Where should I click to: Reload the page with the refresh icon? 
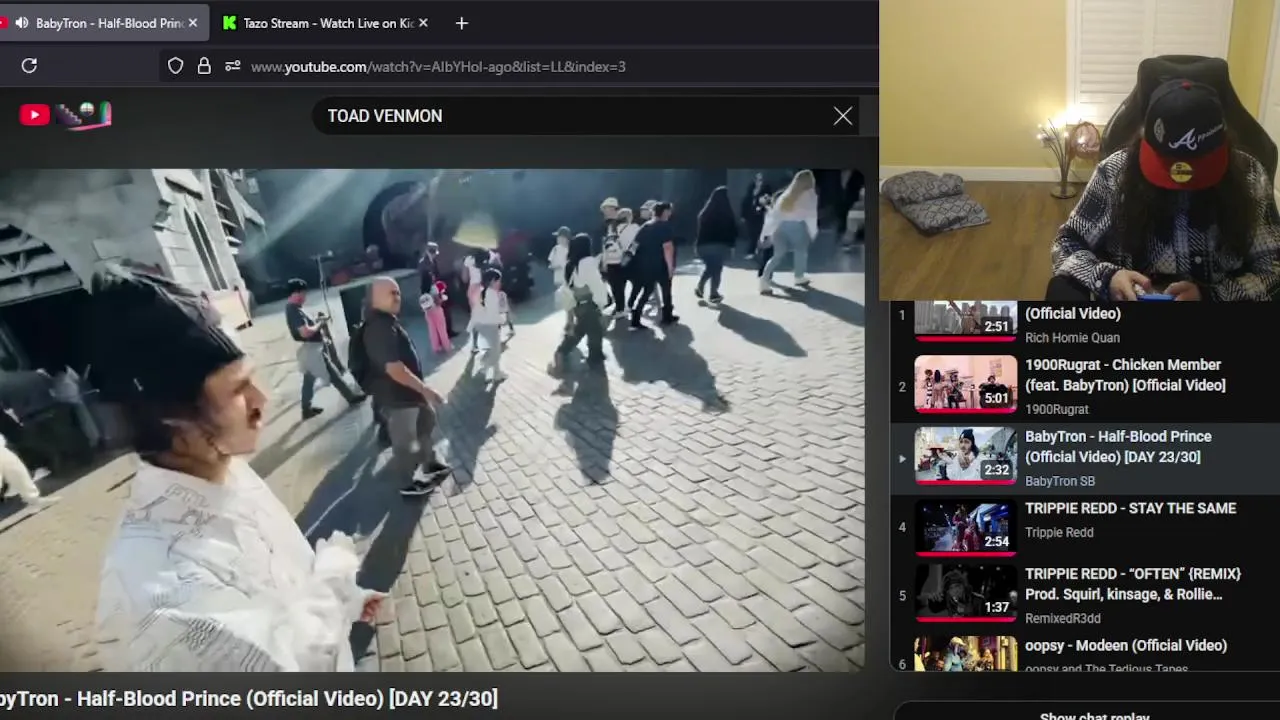[x=29, y=66]
